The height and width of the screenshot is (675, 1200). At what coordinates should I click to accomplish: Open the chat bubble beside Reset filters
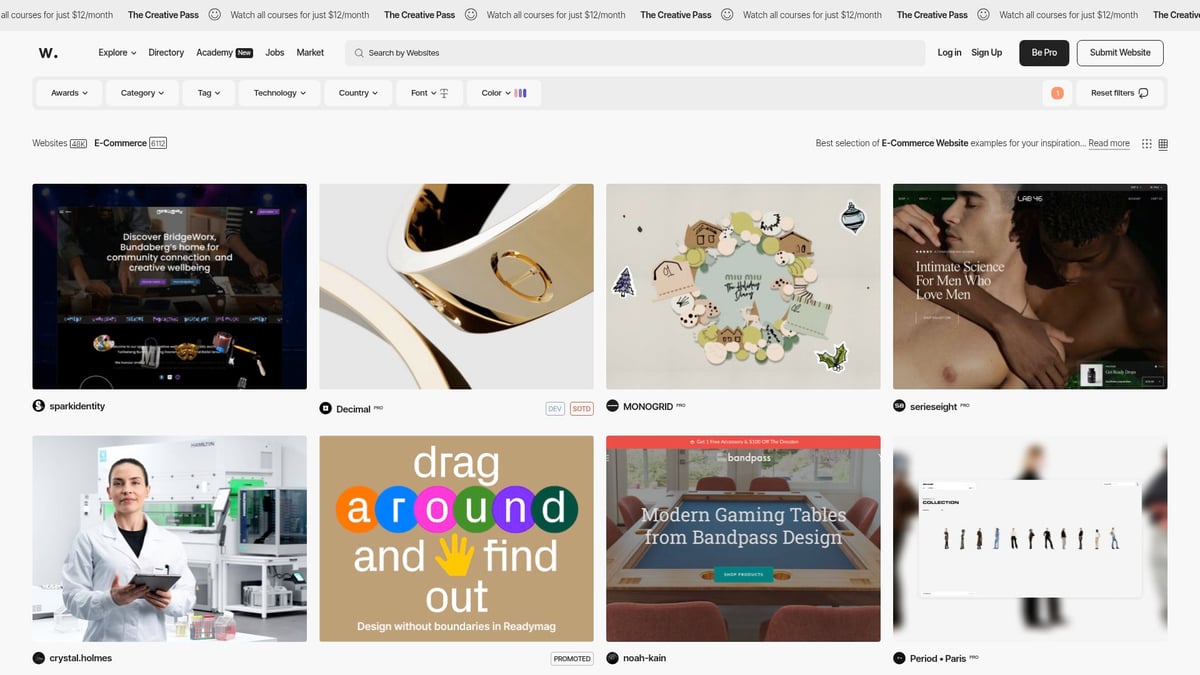[1142, 92]
